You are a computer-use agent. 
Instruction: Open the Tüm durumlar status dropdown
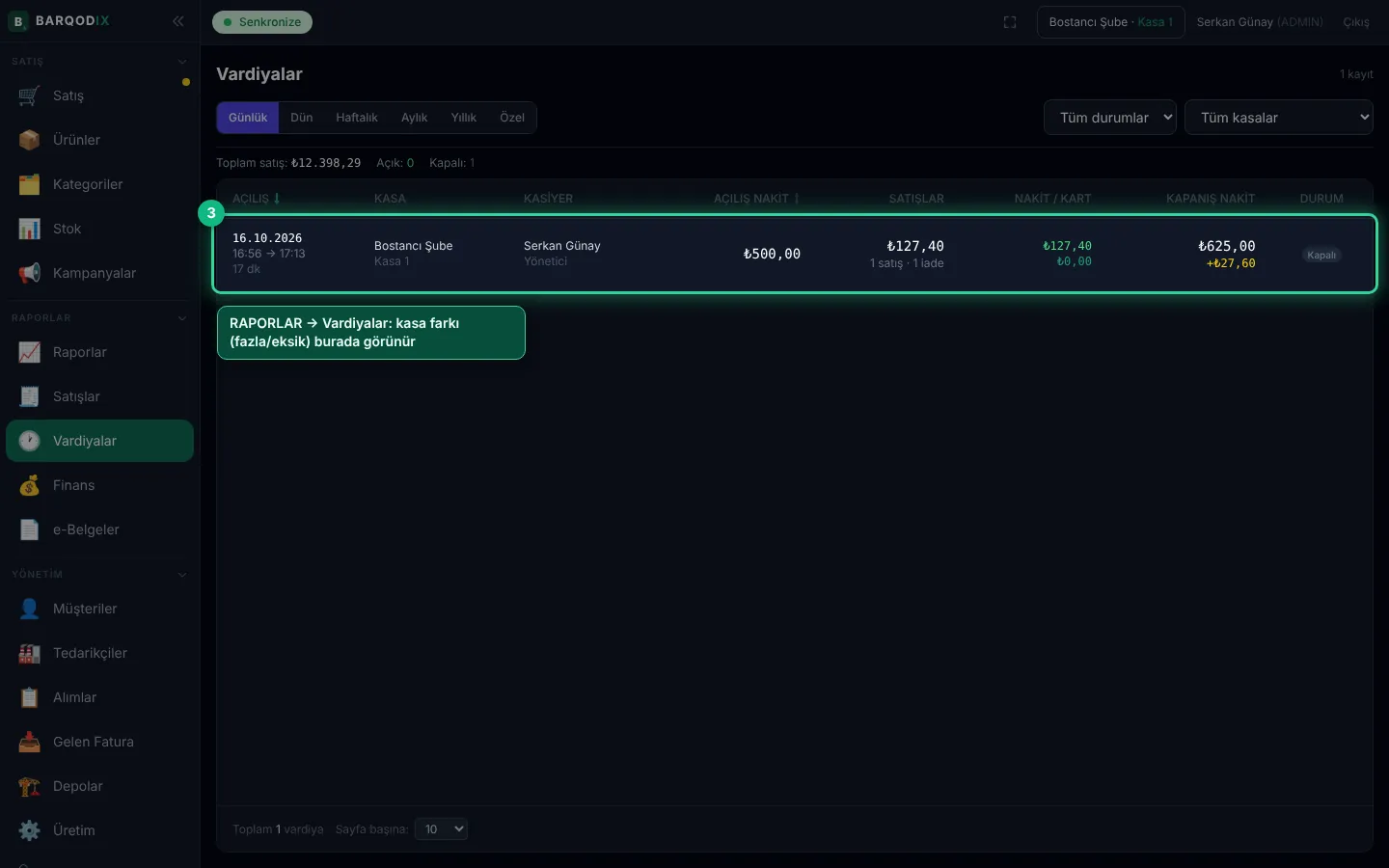coord(1110,118)
